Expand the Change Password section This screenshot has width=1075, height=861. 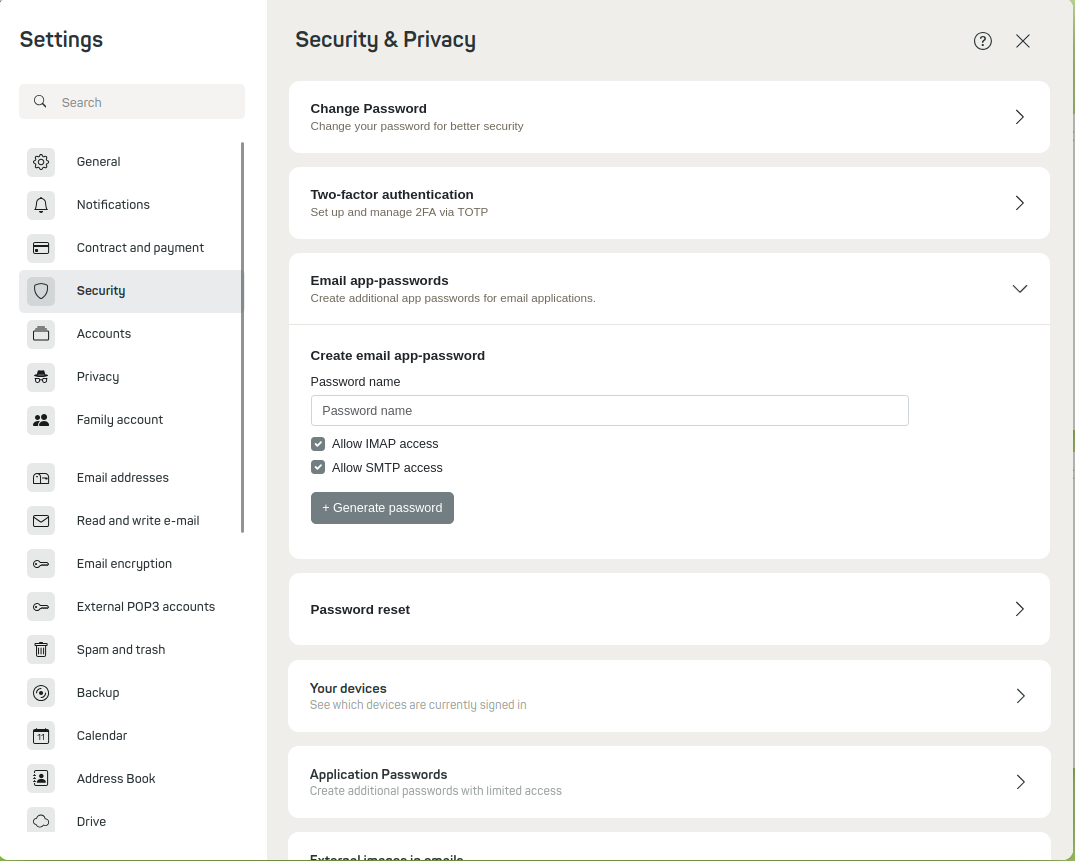click(x=1019, y=117)
